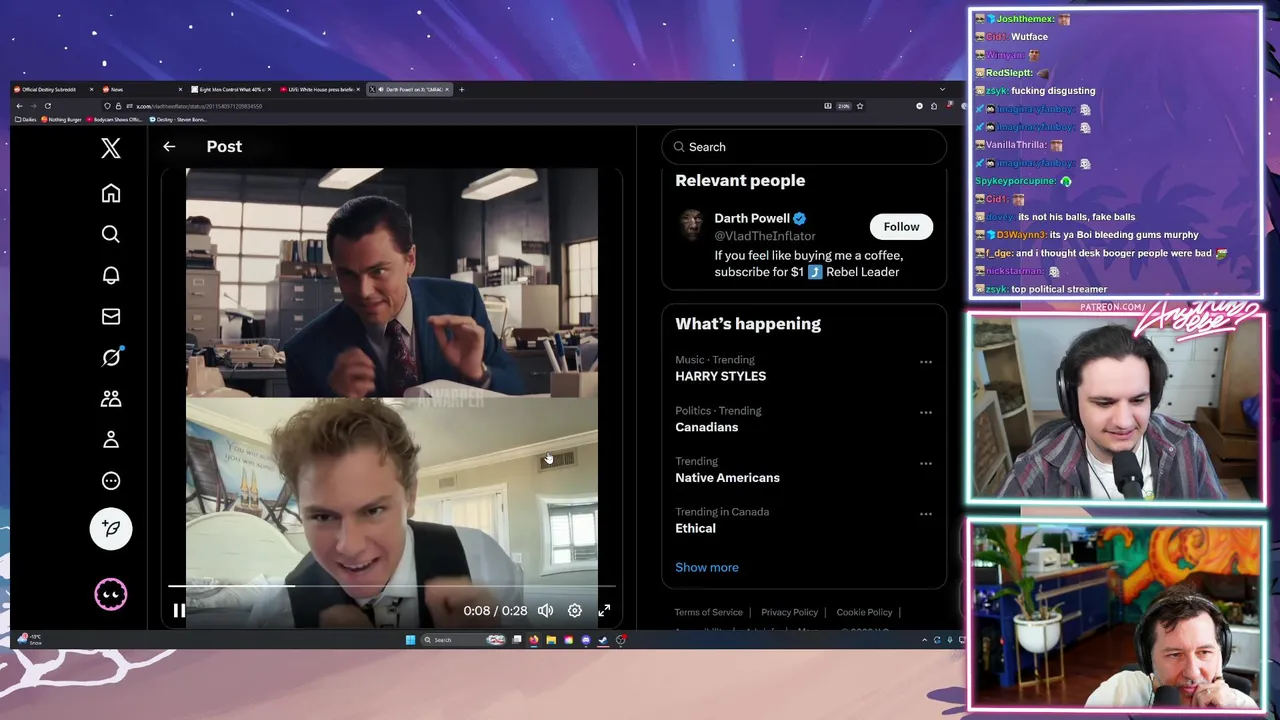This screenshot has height=720, width=1280.
Task: Open Grok icon in sidebar
Action: tap(111, 357)
